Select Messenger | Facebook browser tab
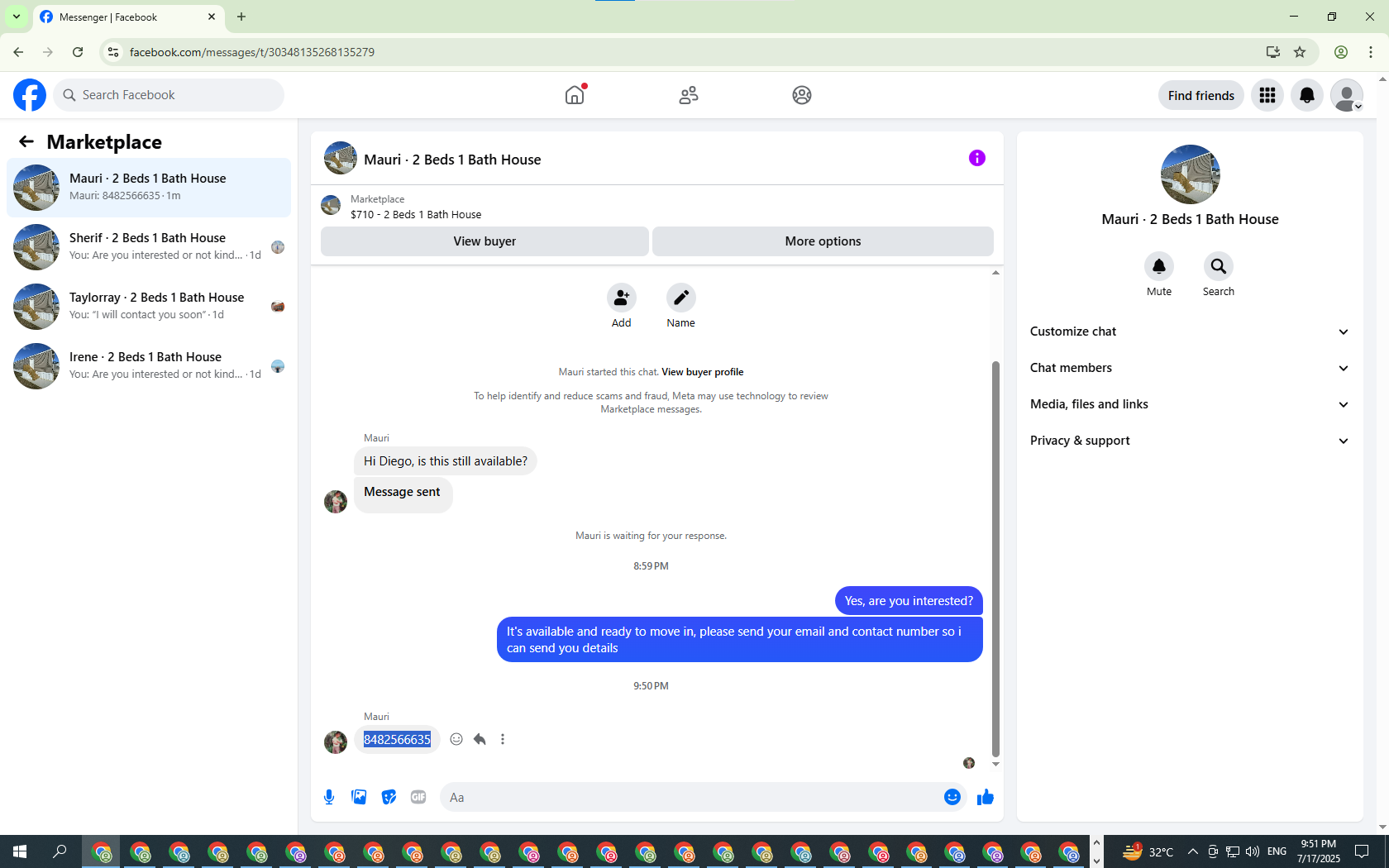This screenshot has height=868, width=1389. [x=128, y=17]
